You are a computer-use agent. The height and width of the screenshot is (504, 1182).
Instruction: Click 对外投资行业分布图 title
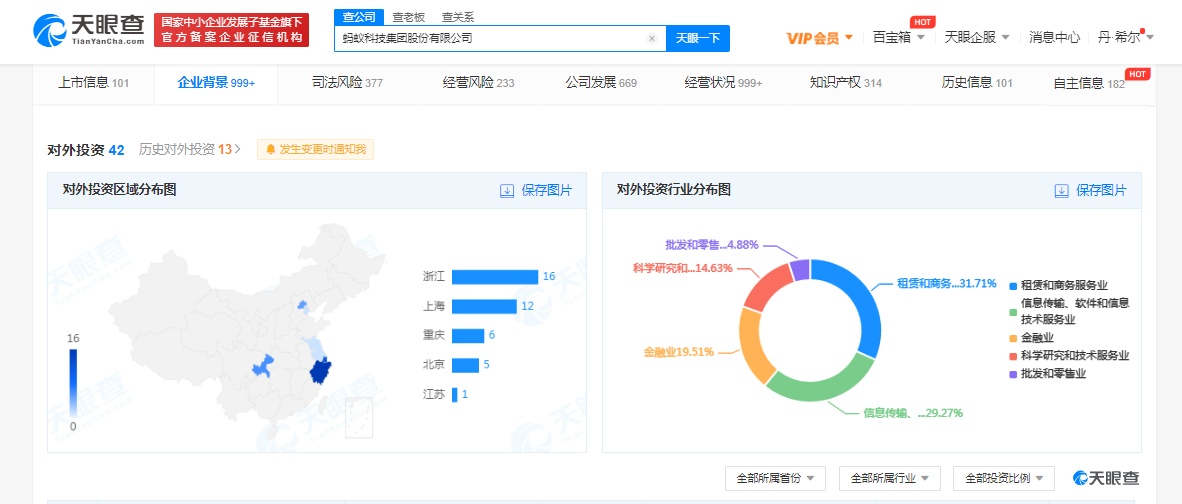pos(674,190)
